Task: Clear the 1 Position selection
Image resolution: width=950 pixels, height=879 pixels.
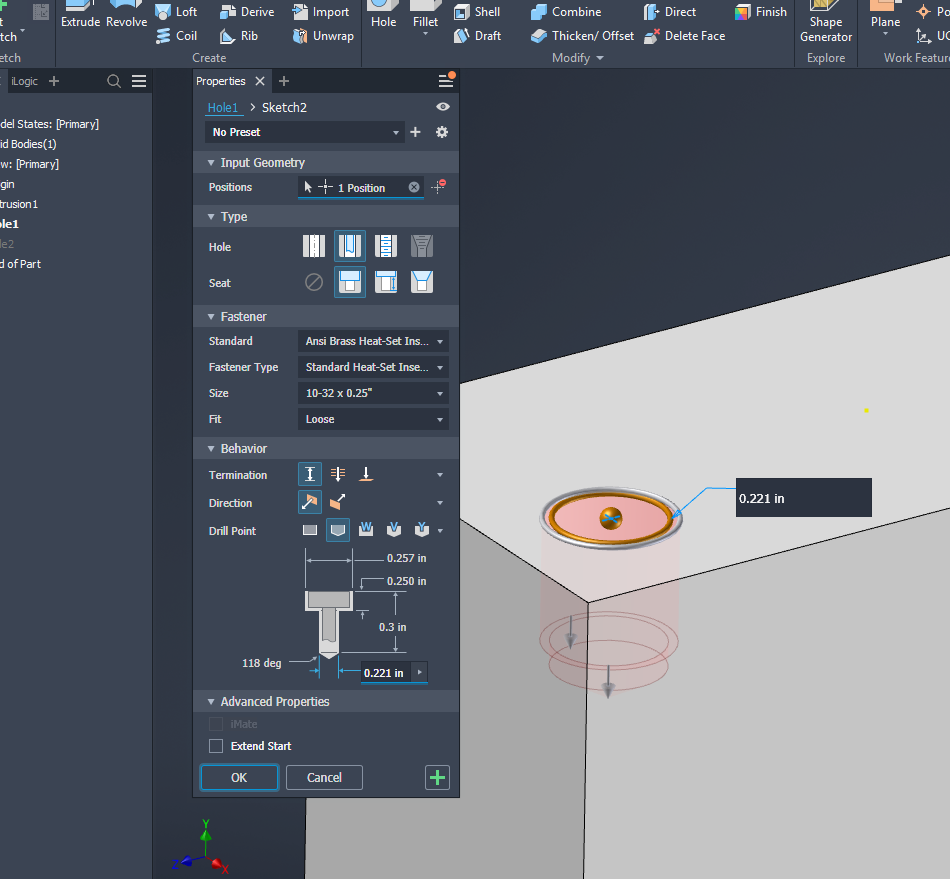Action: click(x=414, y=187)
